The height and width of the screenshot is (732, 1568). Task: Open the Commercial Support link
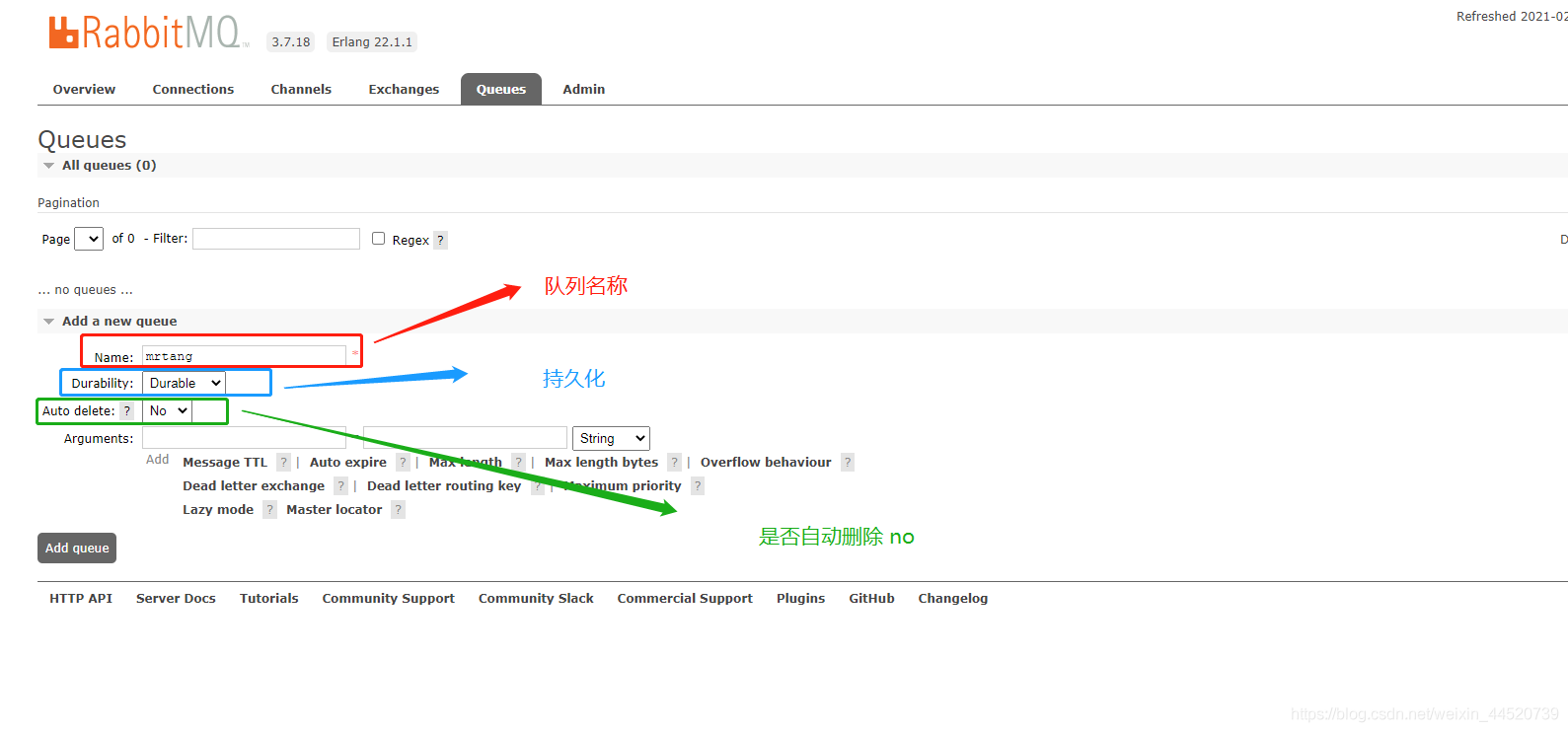685,599
